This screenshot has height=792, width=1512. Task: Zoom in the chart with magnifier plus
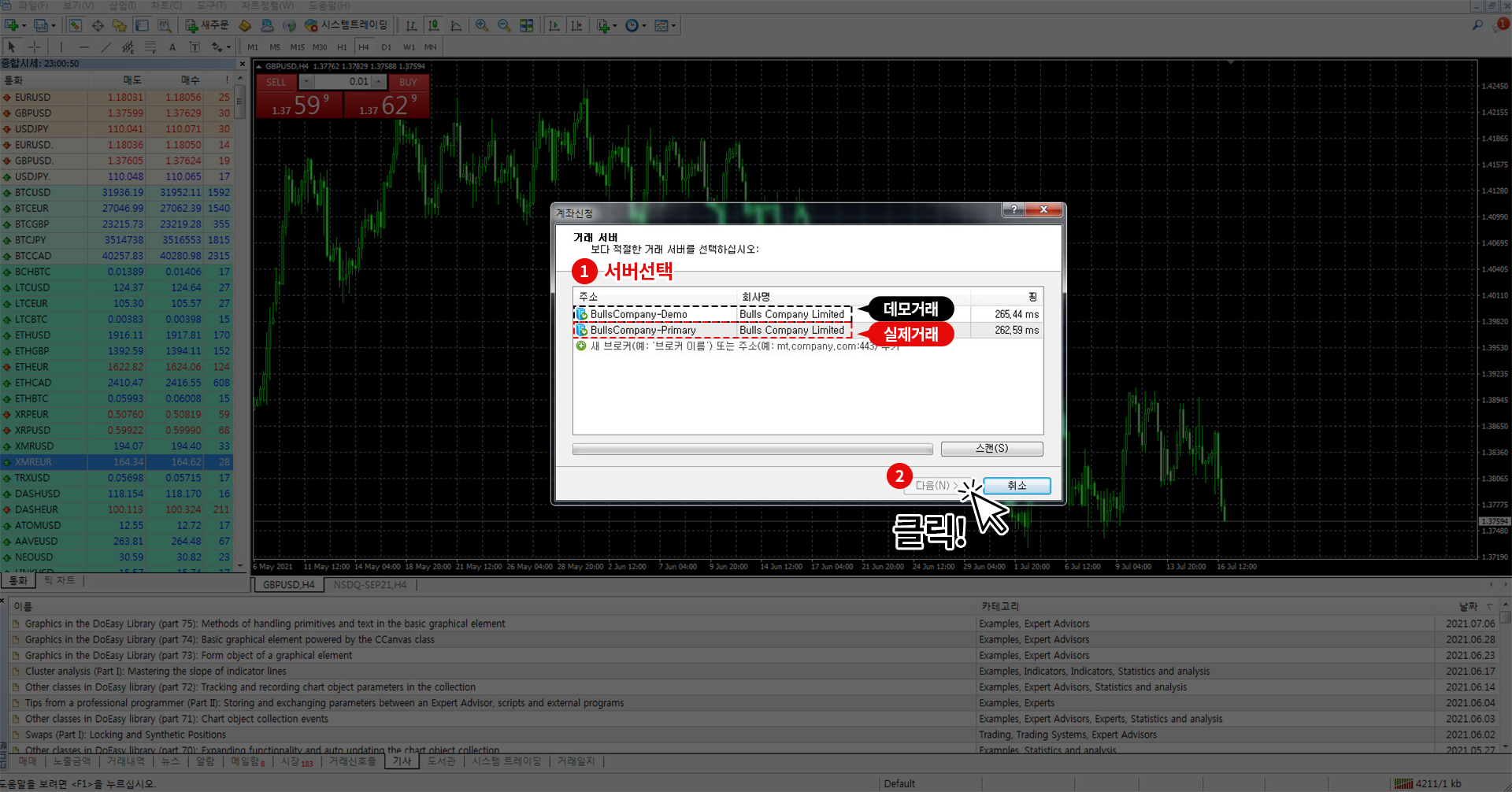(x=482, y=25)
